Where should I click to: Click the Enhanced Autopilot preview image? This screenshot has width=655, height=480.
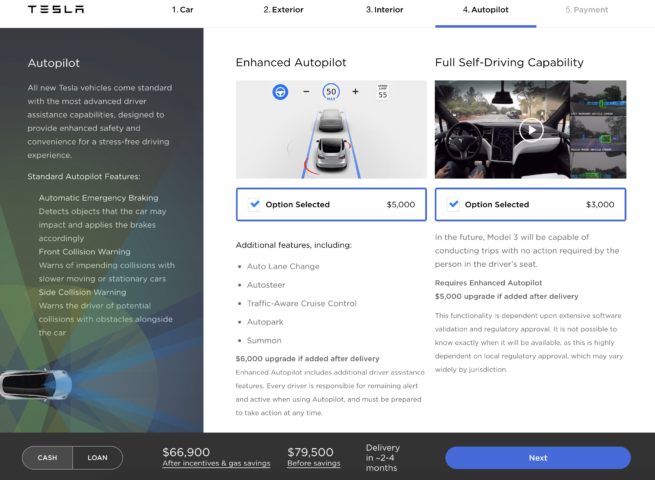coord(331,130)
